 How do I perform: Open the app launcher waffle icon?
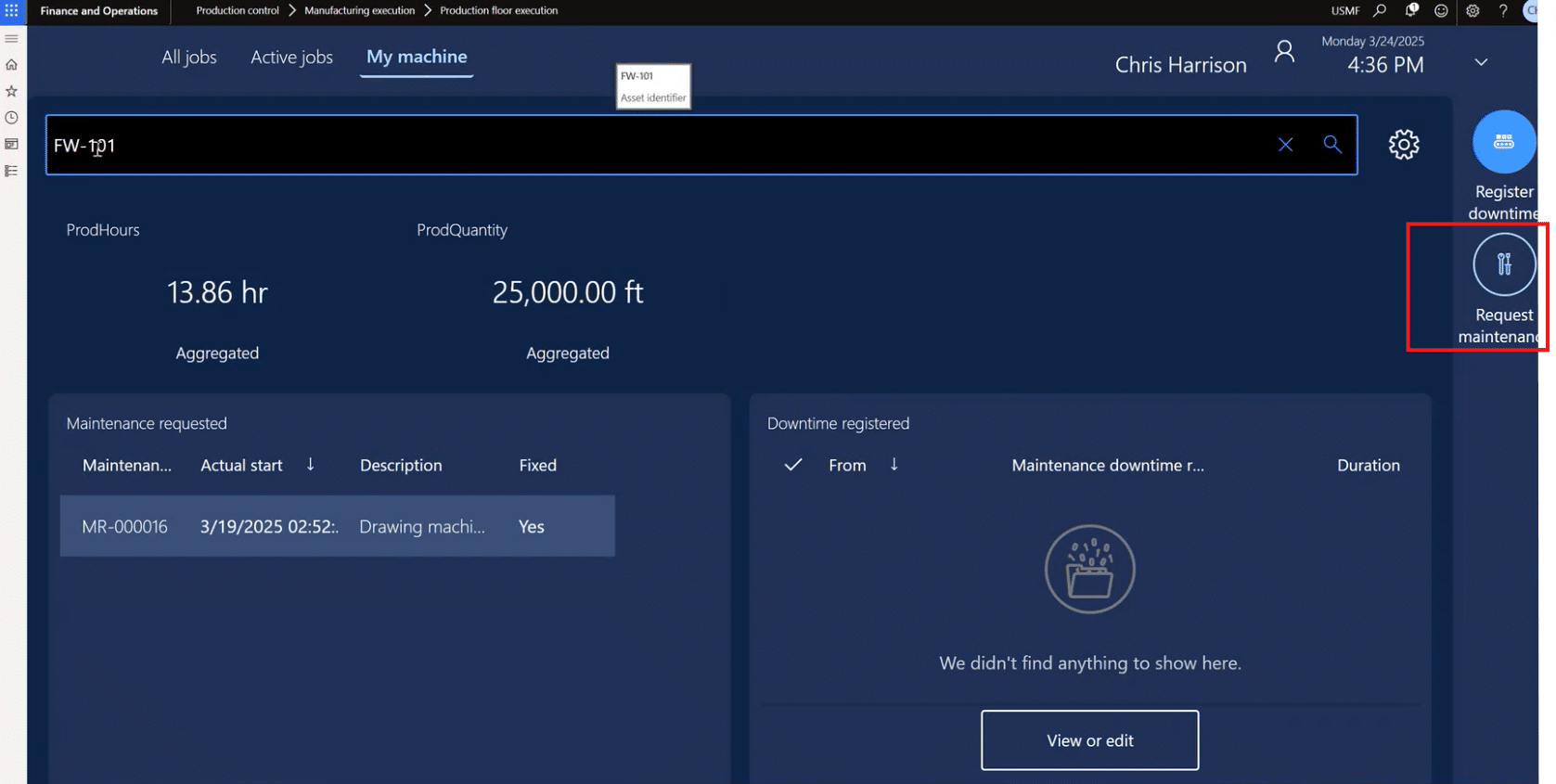click(12, 11)
